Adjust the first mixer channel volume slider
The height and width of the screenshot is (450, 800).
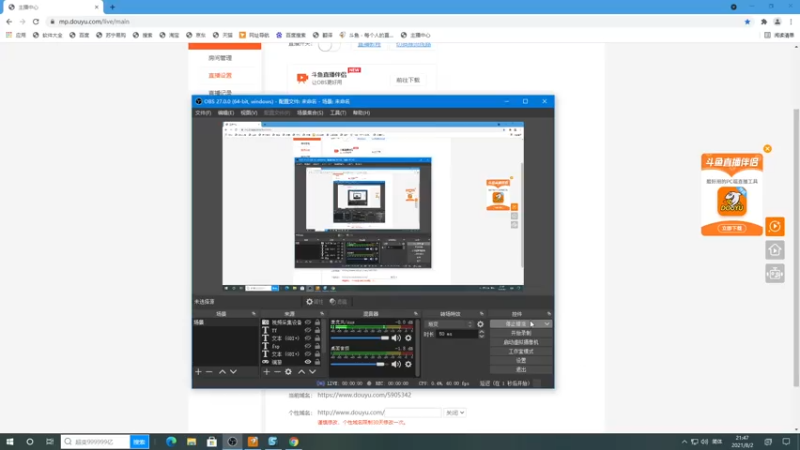[360, 338]
